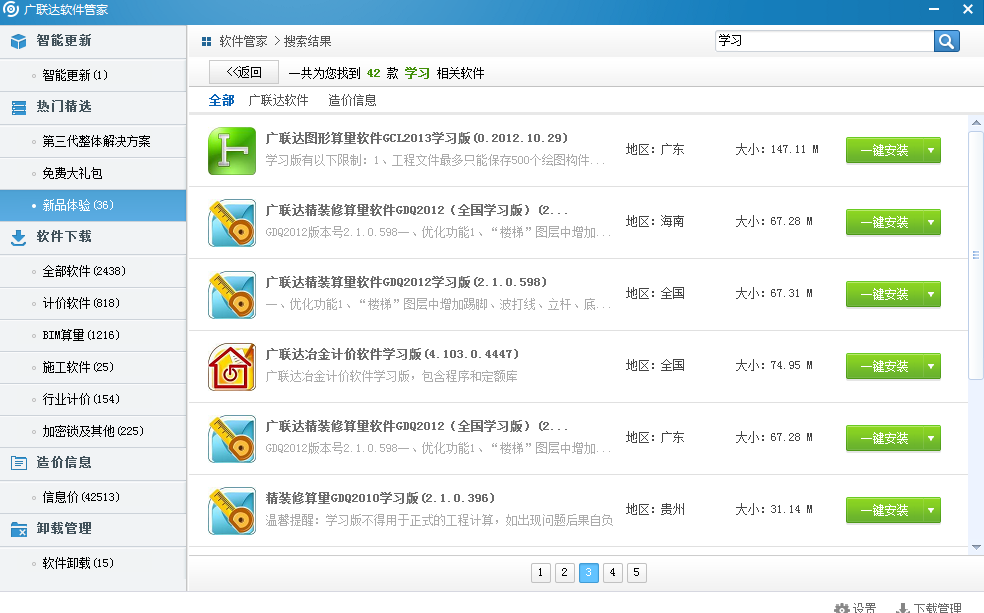Go to results page 1

click(540, 572)
